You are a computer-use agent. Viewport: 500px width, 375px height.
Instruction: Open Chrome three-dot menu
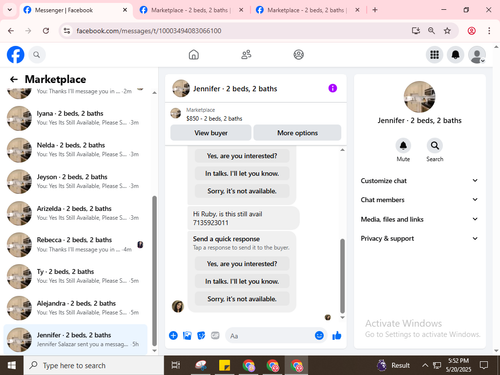[x=489, y=31]
